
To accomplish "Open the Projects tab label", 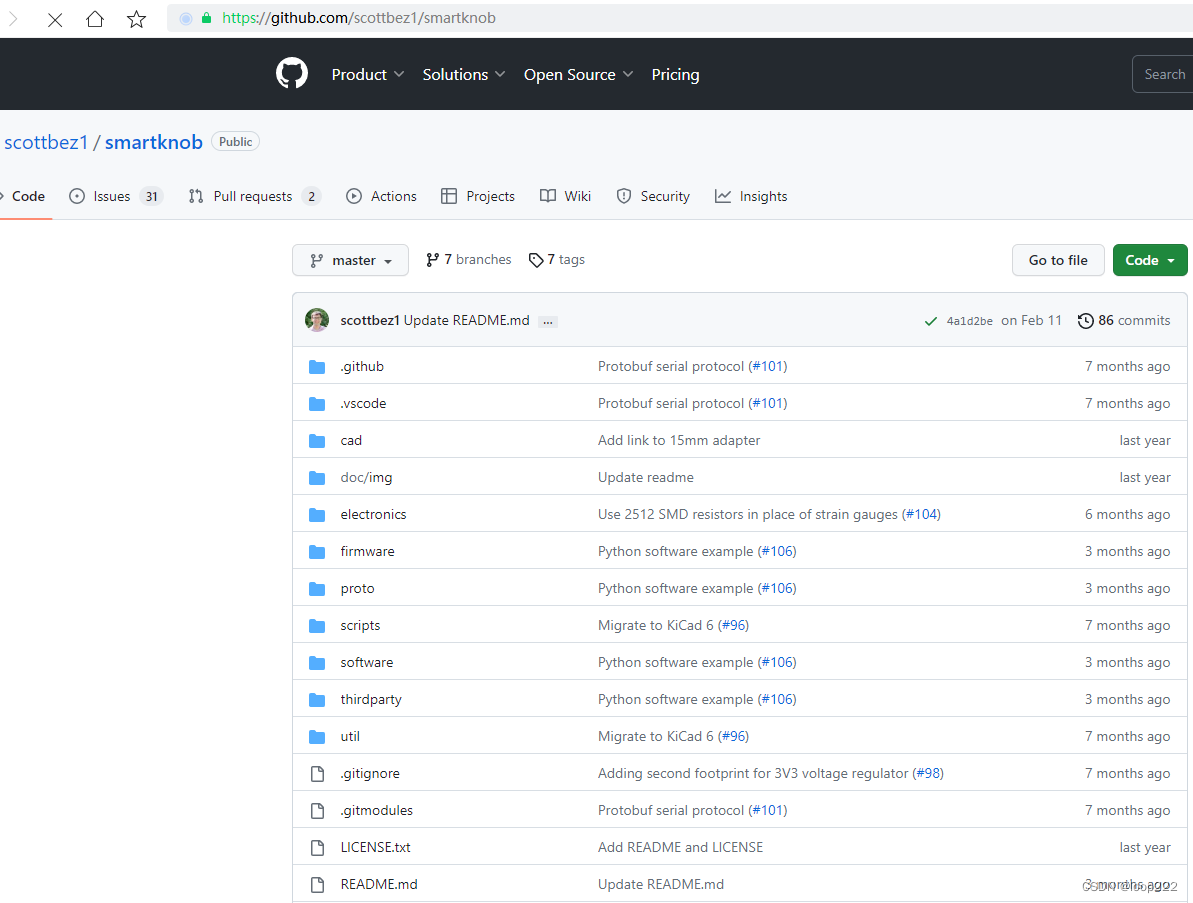I will pos(490,196).
